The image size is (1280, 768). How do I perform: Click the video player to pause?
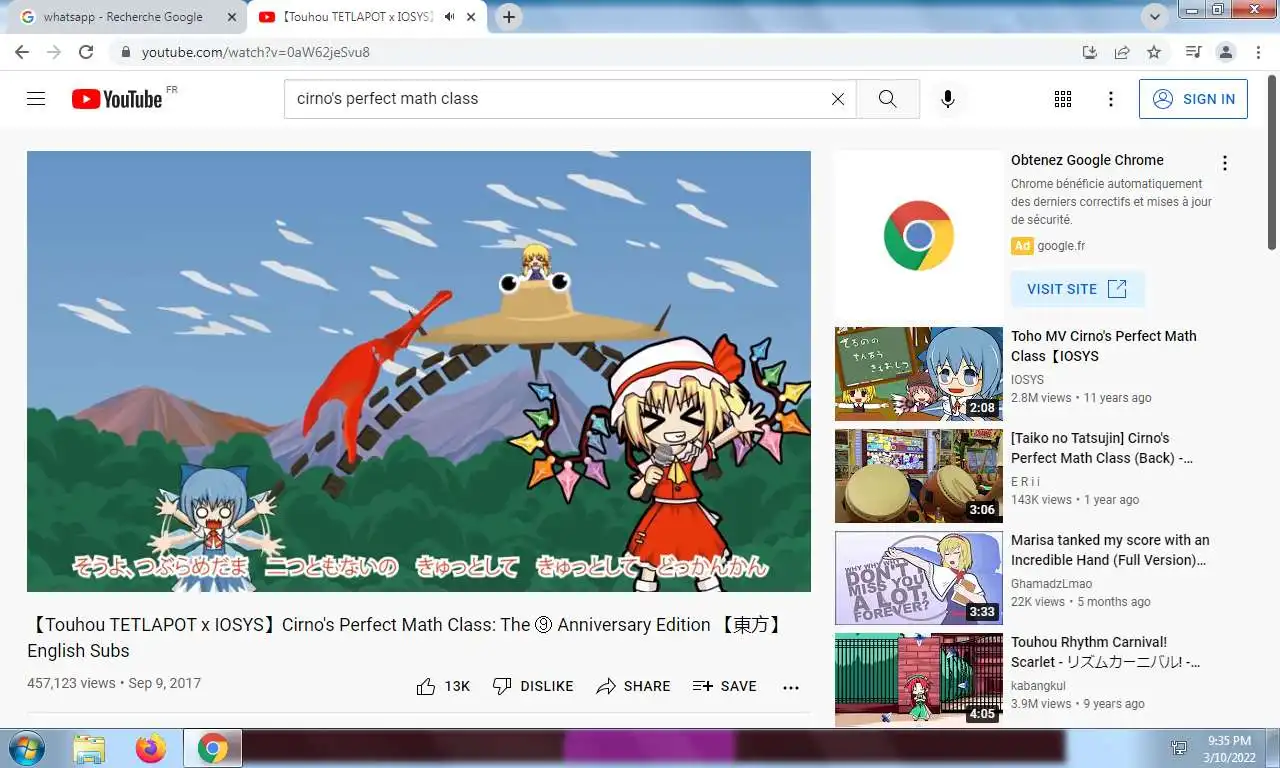(x=418, y=371)
